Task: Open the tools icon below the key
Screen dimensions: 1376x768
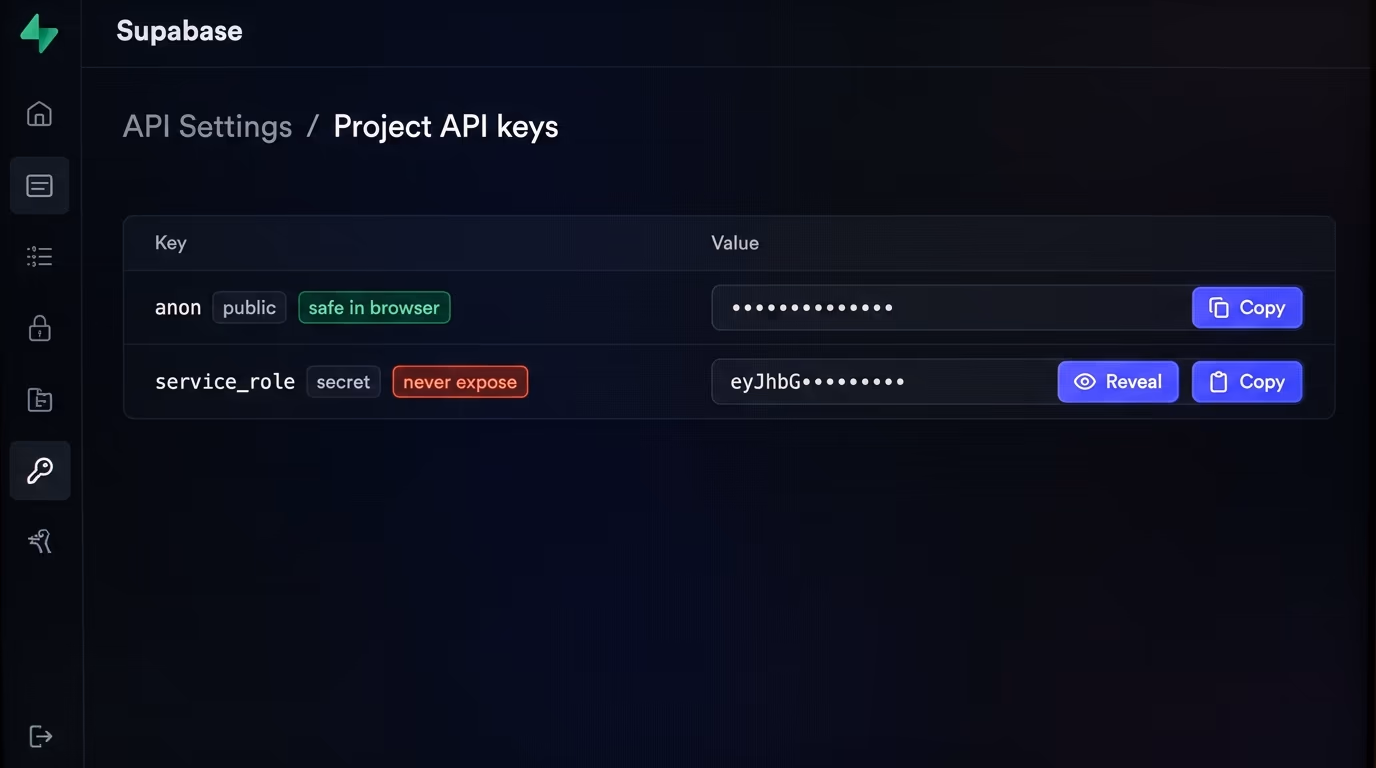Action: 39,542
